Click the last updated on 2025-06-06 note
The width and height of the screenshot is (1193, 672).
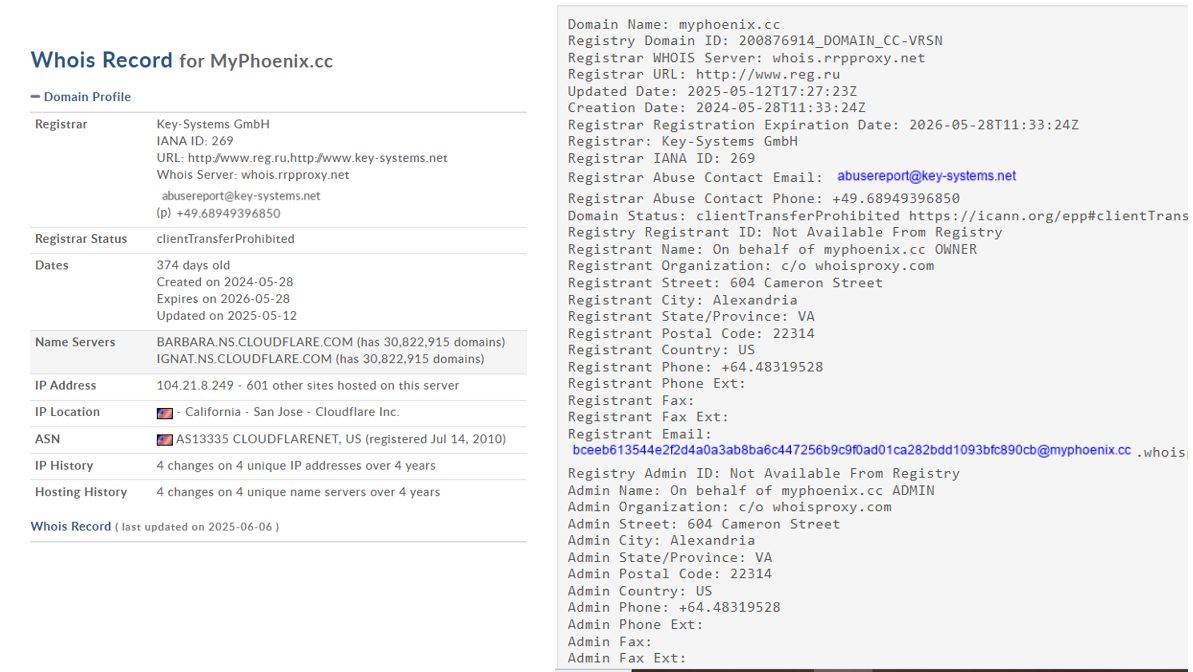click(x=196, y=527)
